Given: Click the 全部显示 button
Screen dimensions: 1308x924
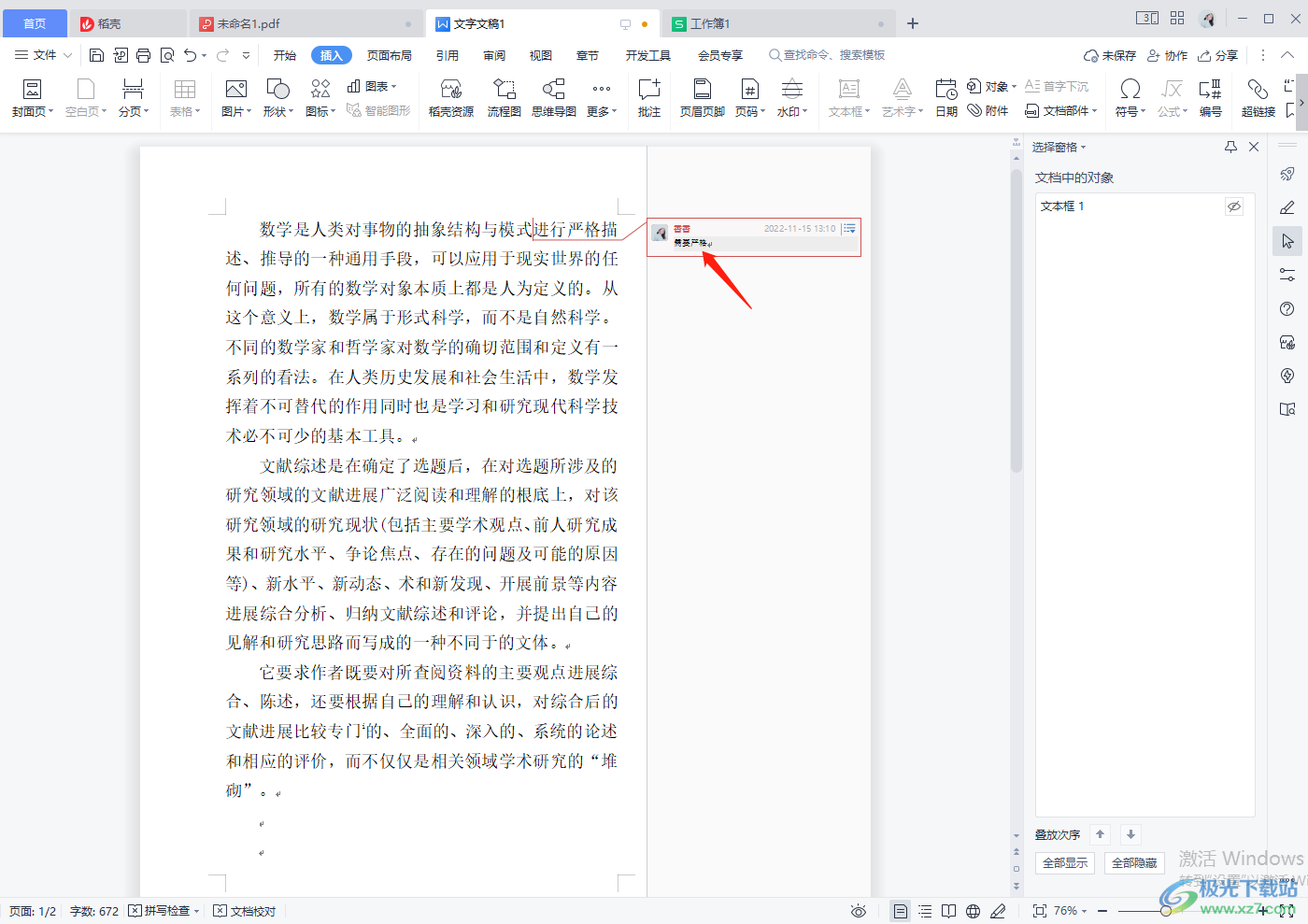Looking at the screenshot, I should (1065, 862).
